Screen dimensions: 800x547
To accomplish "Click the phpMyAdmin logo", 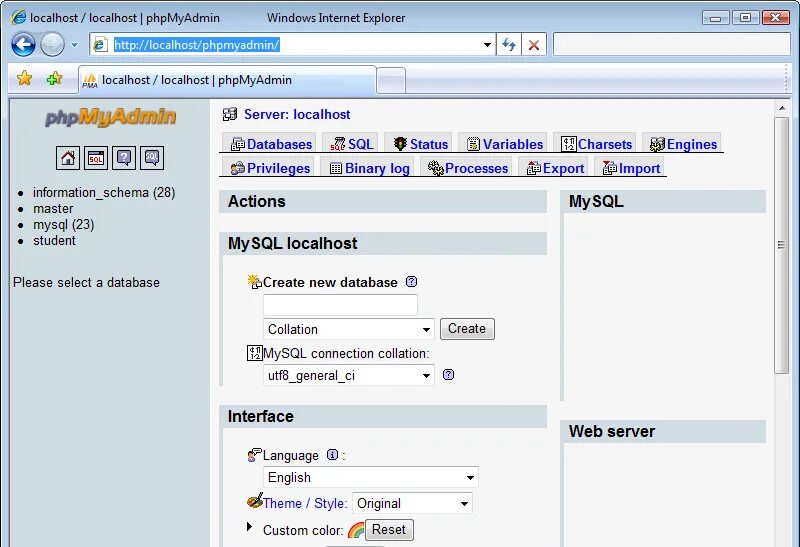I will pos(110,117).
